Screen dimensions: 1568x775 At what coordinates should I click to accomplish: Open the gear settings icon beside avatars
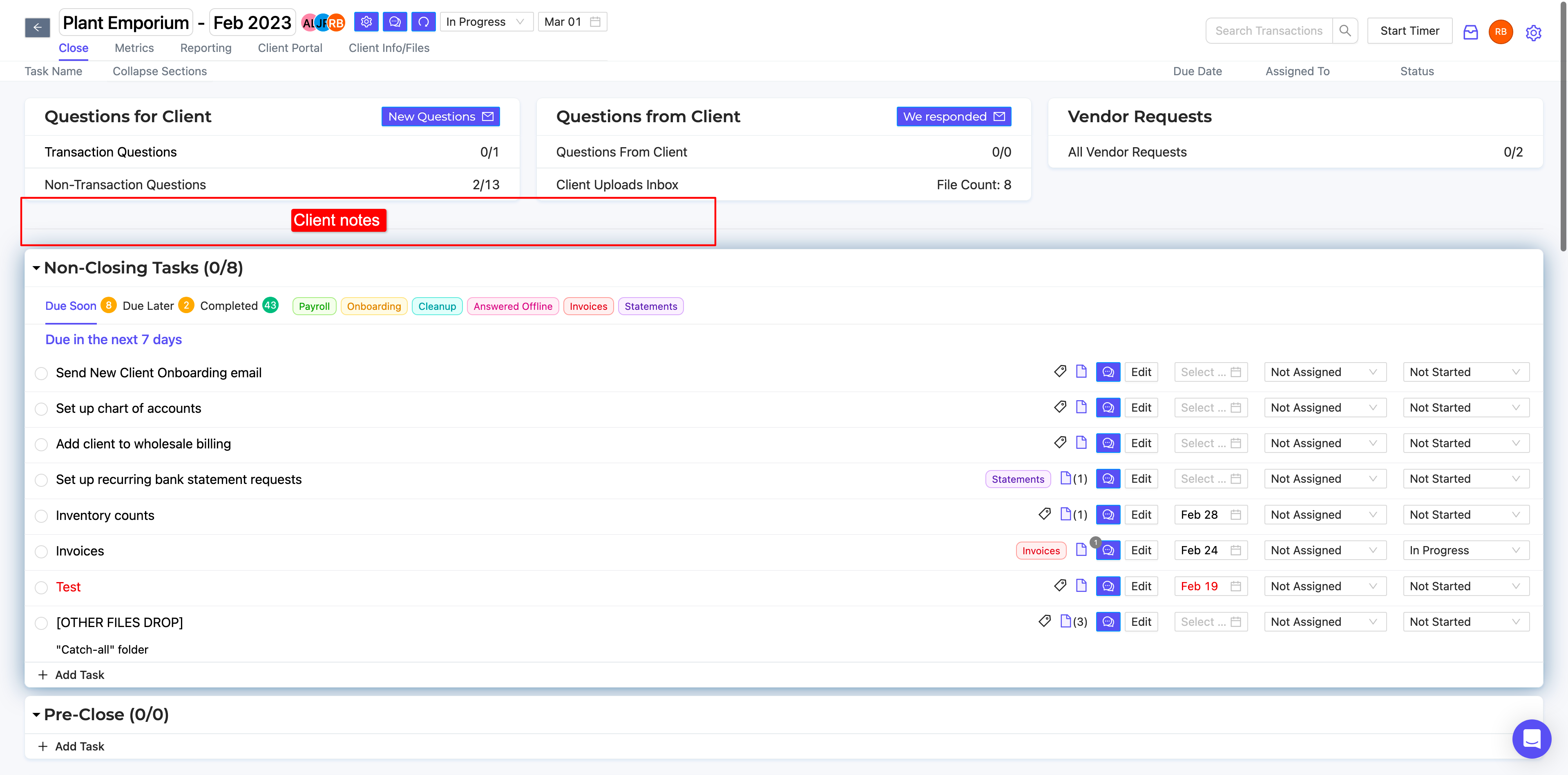[x=366, y=22]
